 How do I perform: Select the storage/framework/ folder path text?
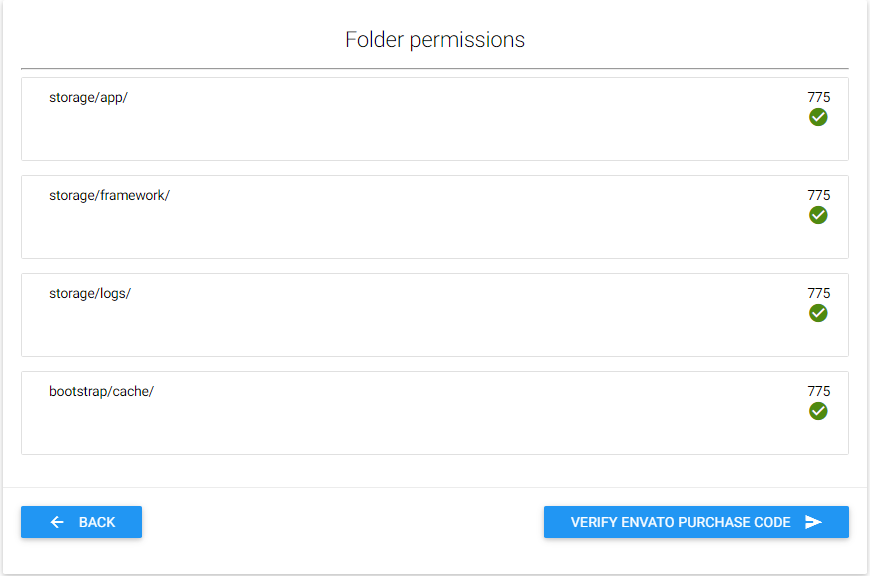(x=109, y=195)
